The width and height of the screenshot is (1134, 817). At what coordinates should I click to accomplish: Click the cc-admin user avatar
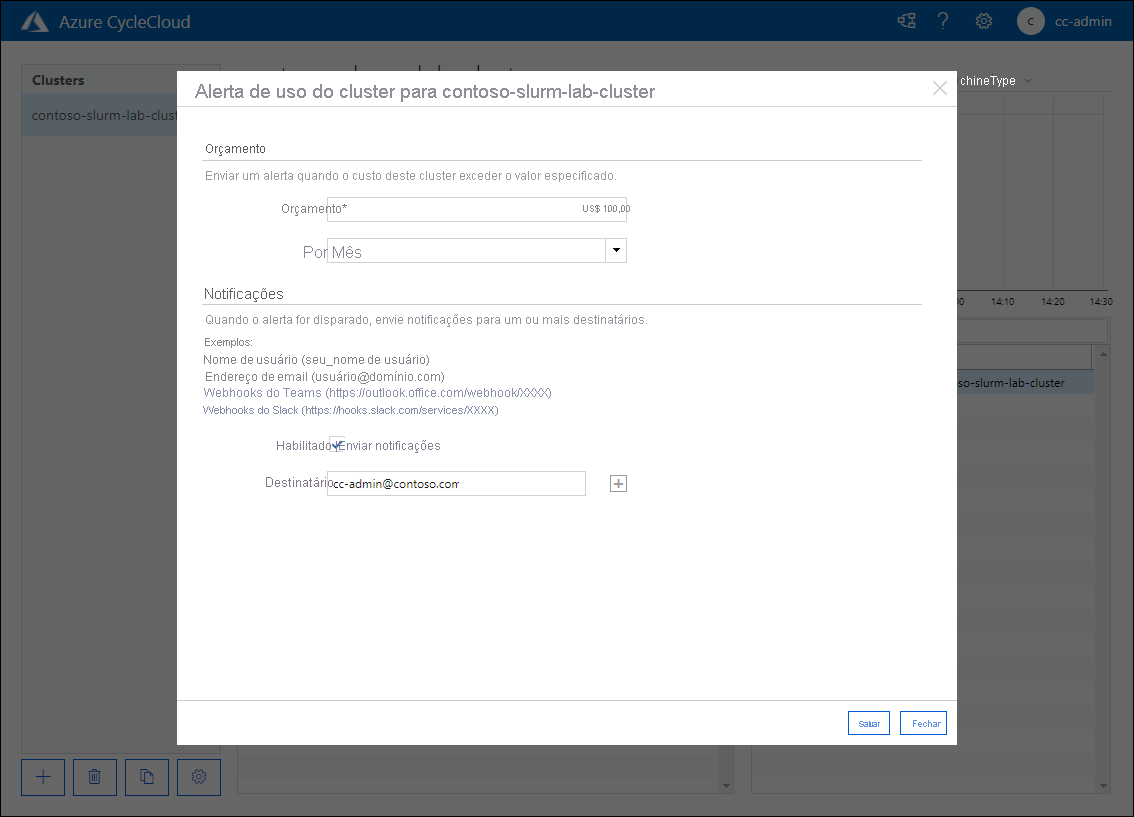point(1030,21)
